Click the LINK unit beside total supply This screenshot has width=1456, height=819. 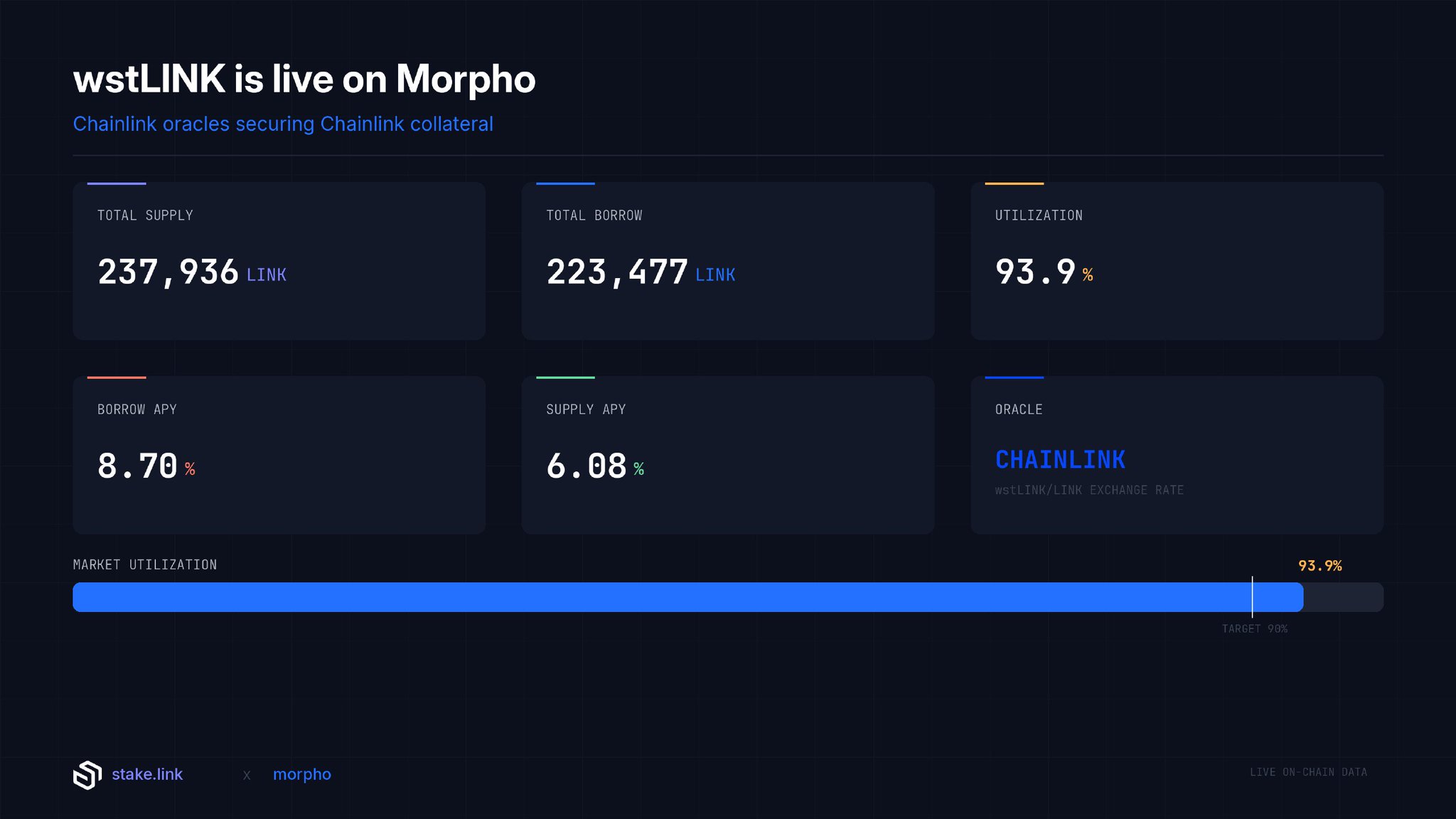pyautogui.click(x=266, y=275)
